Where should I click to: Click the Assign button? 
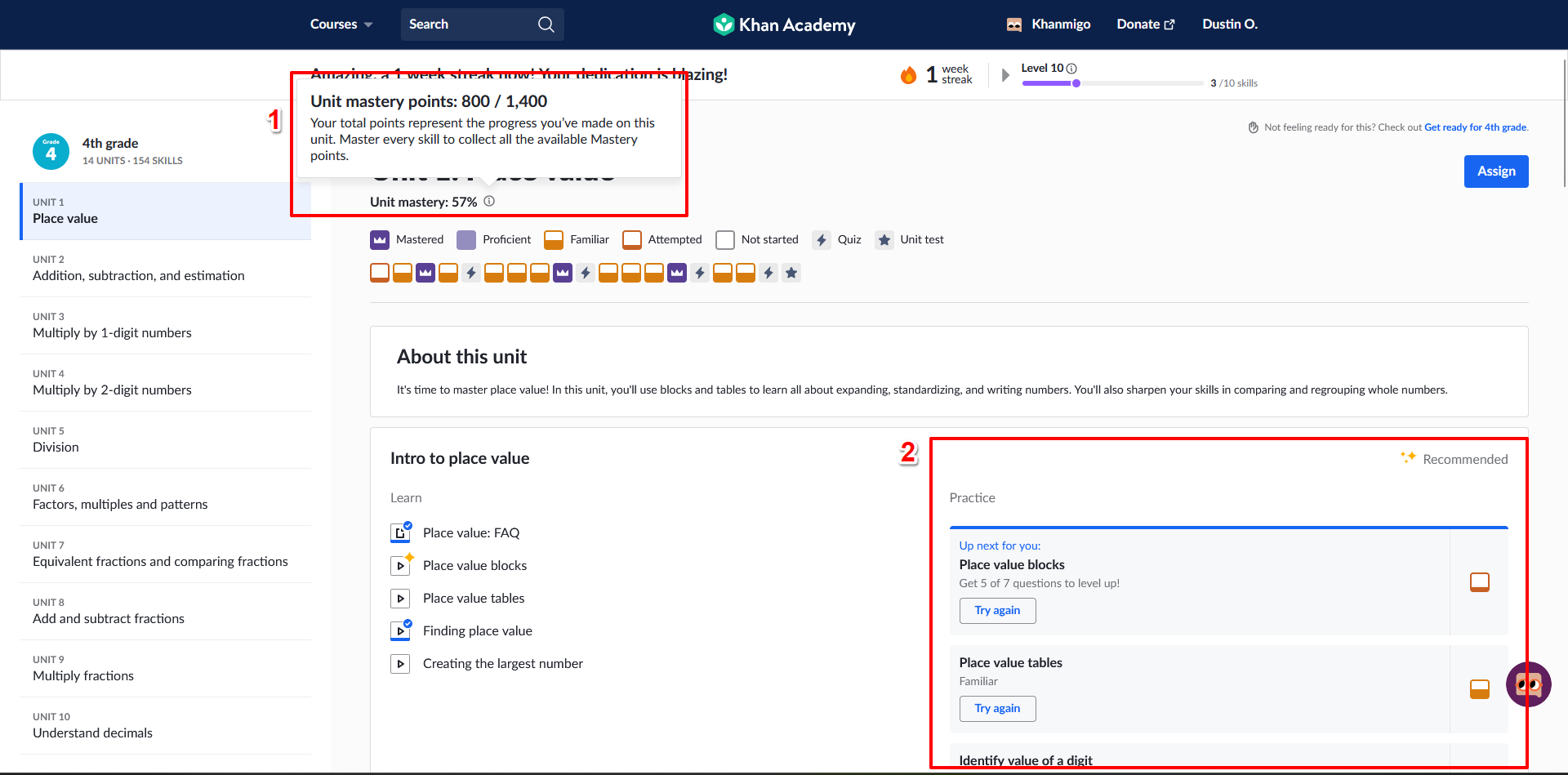tap(1495, 171)
